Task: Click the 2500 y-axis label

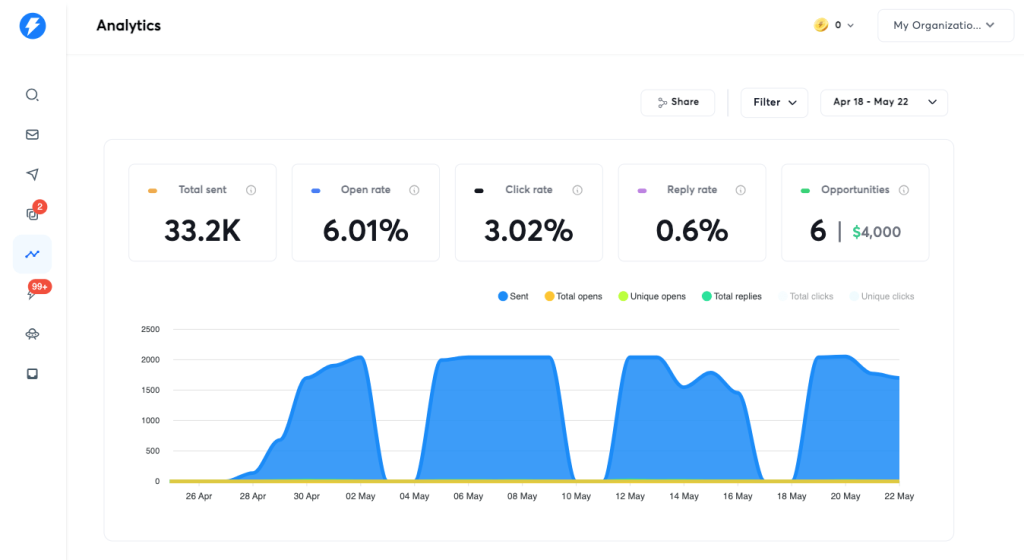Action: point(150,329)
